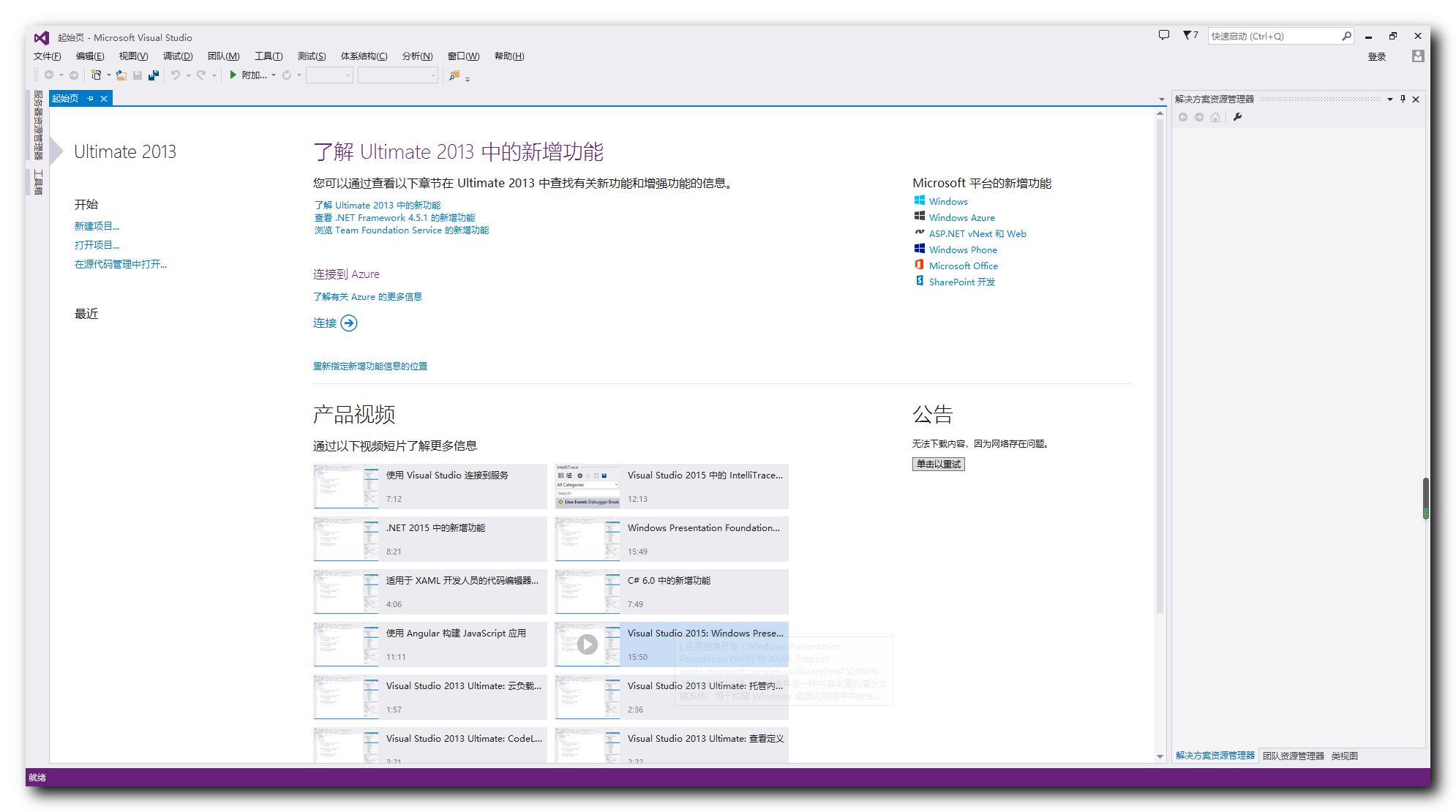Click the 新建项目... link

click(x=97, y=226)
